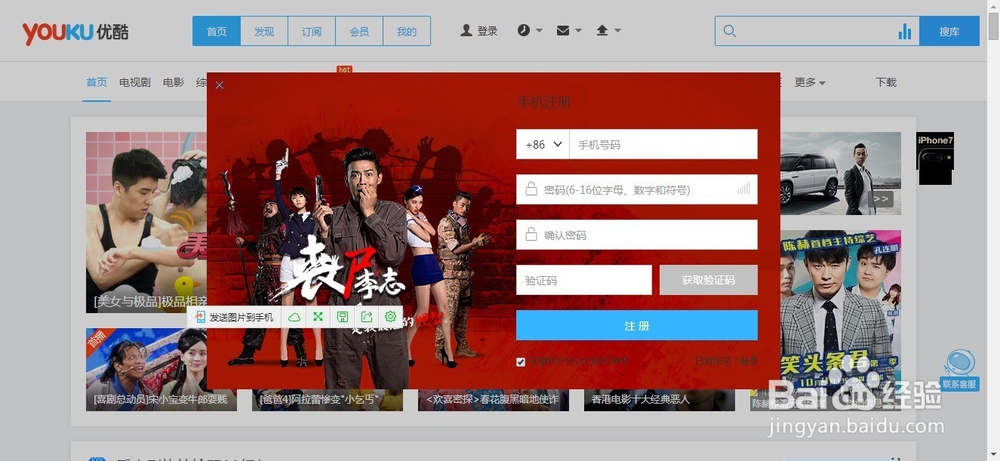1000x461 pixels.
Task: Open the 笑头条君 show thumbnail
Action: (841, 312)
